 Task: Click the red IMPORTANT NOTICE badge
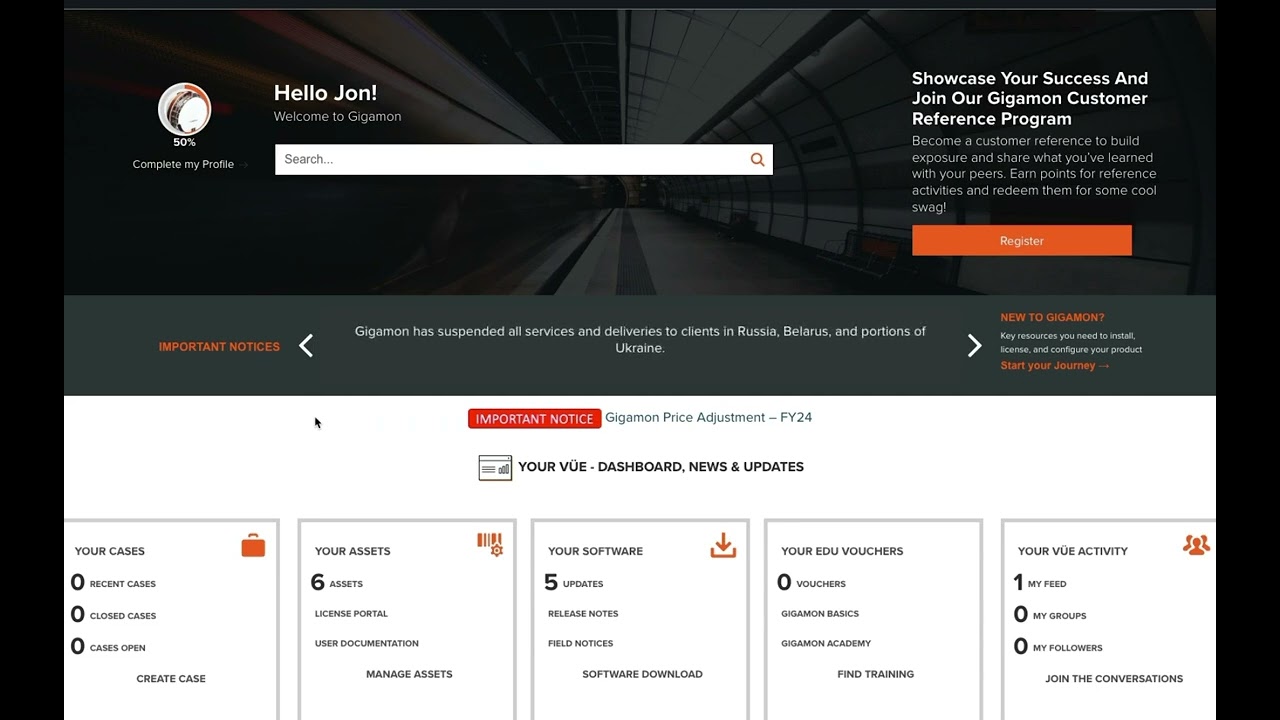click(534, 418)
